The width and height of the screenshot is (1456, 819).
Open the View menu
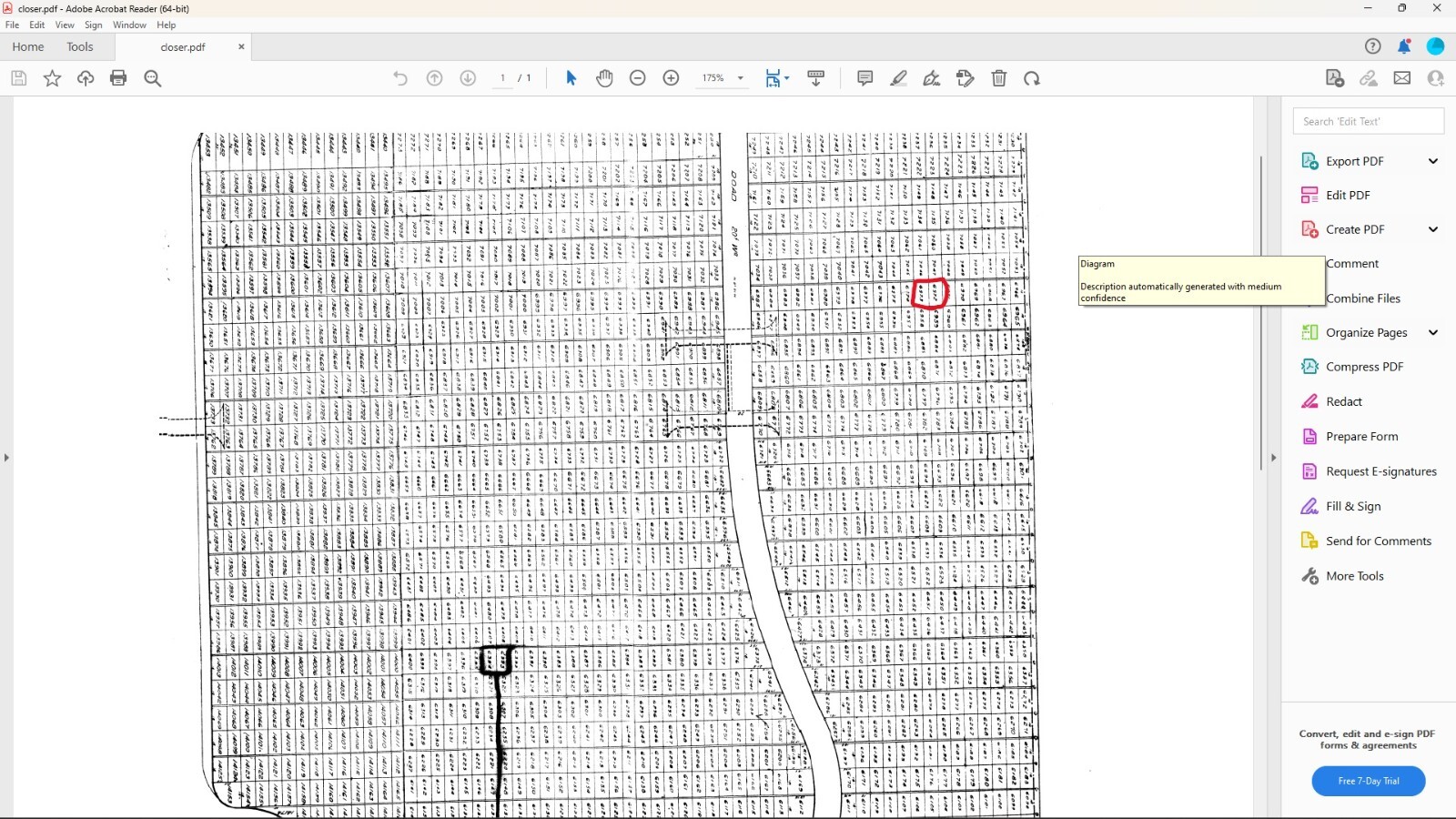(x=65, y=25)
